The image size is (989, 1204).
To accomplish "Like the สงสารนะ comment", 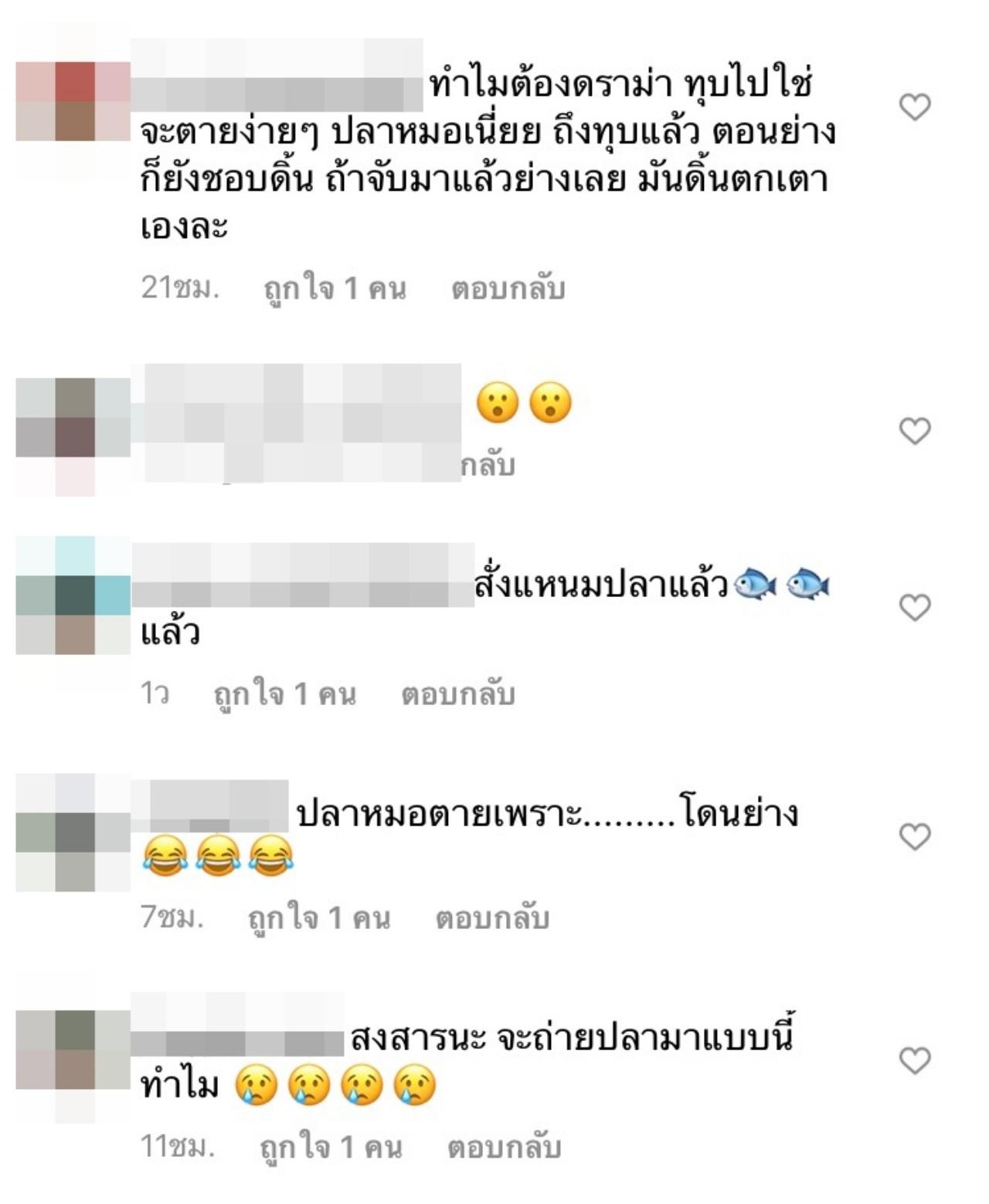I will point(915,1060).
